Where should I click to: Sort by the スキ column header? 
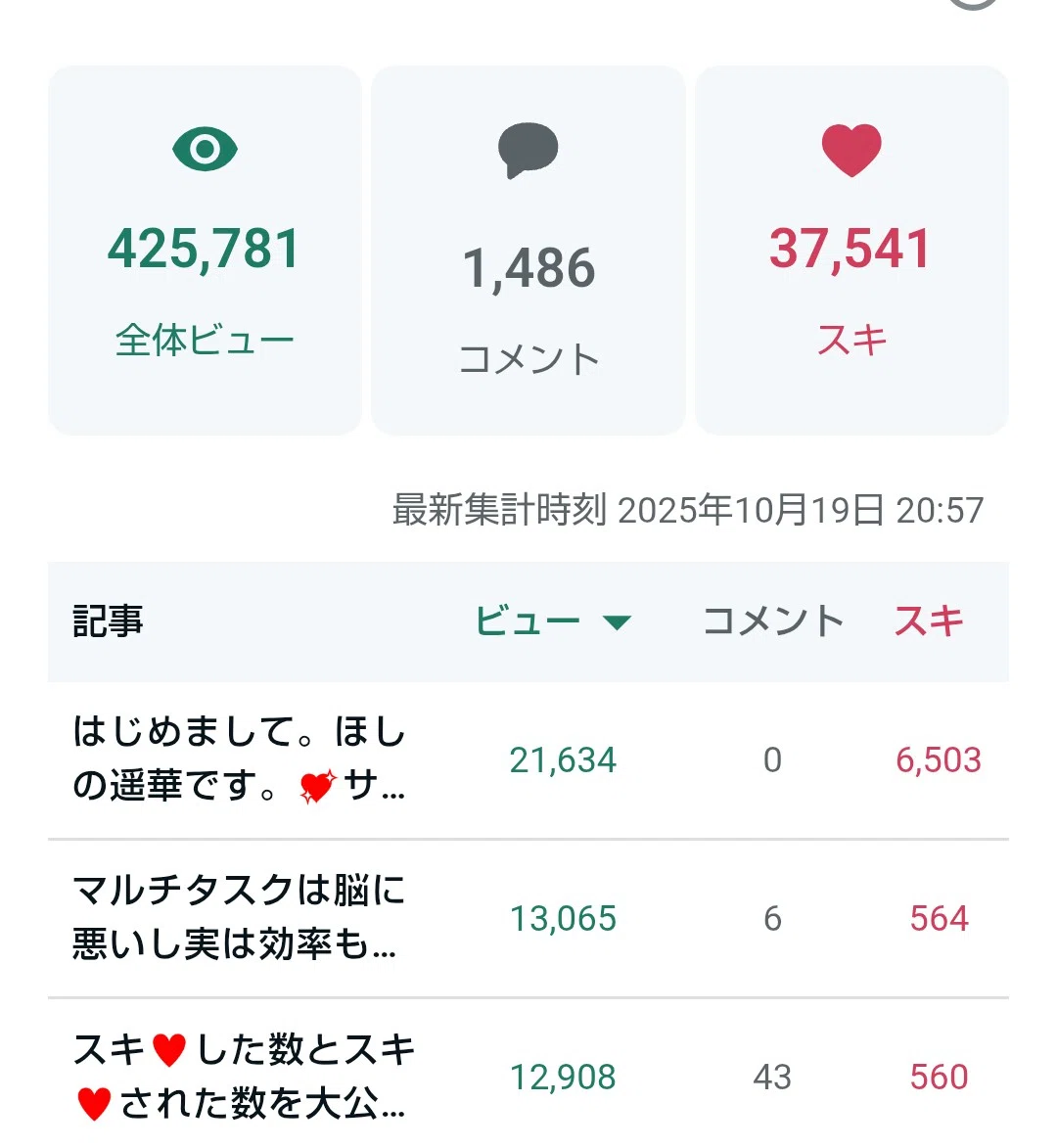point(928,621)
